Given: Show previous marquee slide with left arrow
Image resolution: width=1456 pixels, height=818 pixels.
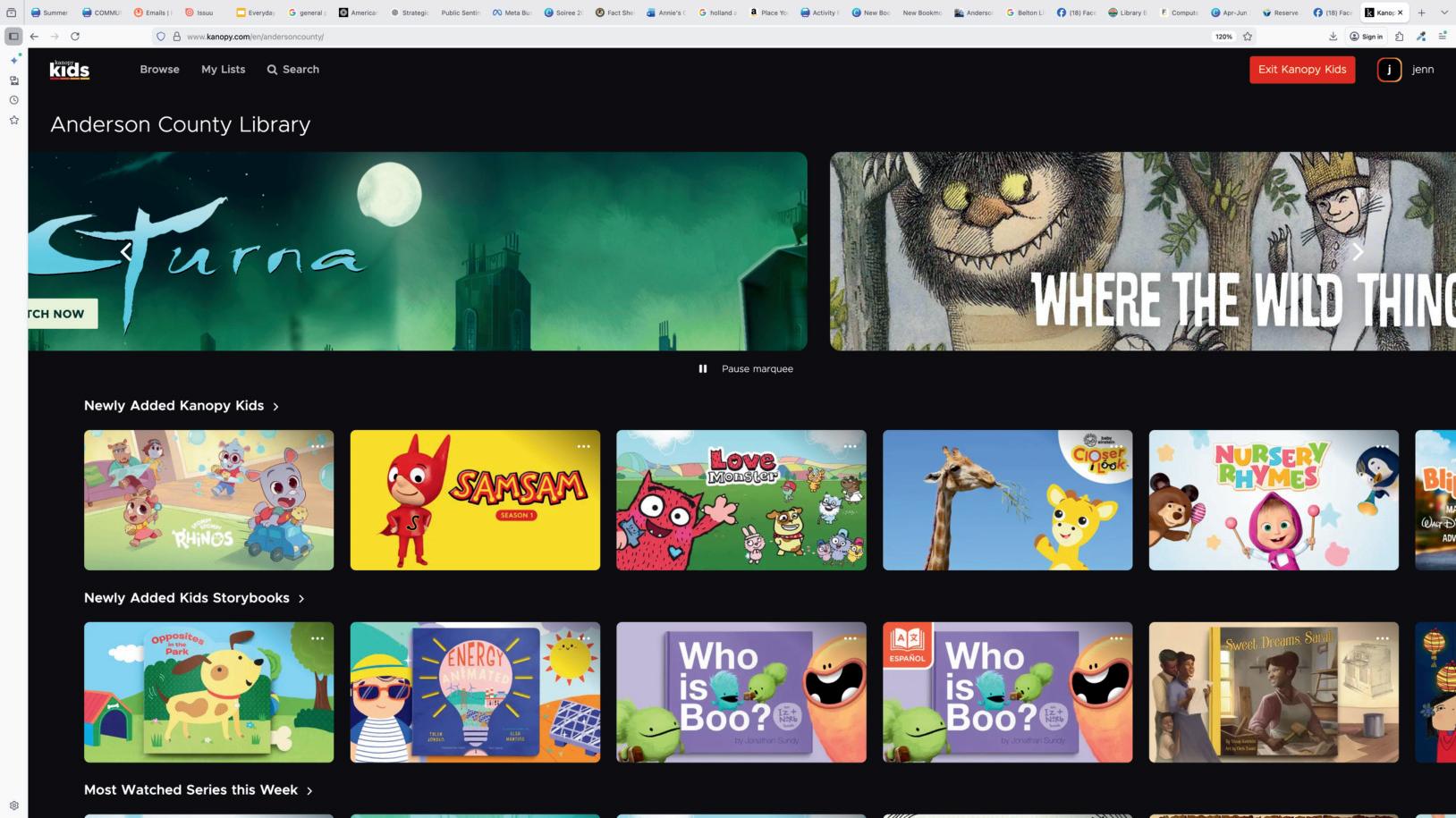Looking at the screenshot, I should (126, 252).
